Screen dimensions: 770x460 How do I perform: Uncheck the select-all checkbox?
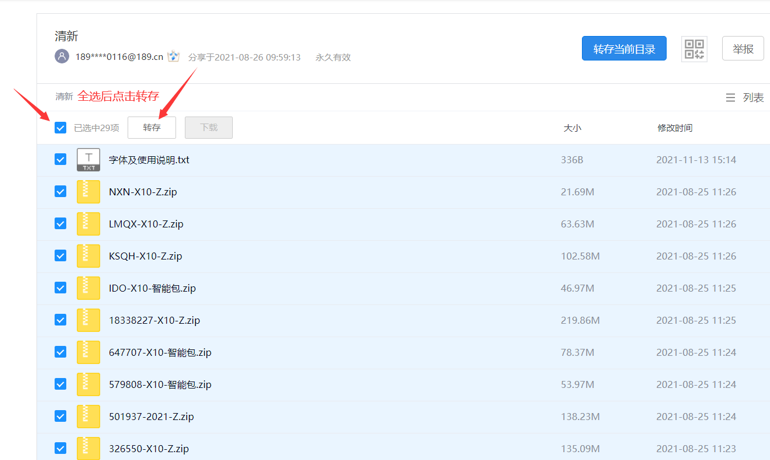pos(60,128)
